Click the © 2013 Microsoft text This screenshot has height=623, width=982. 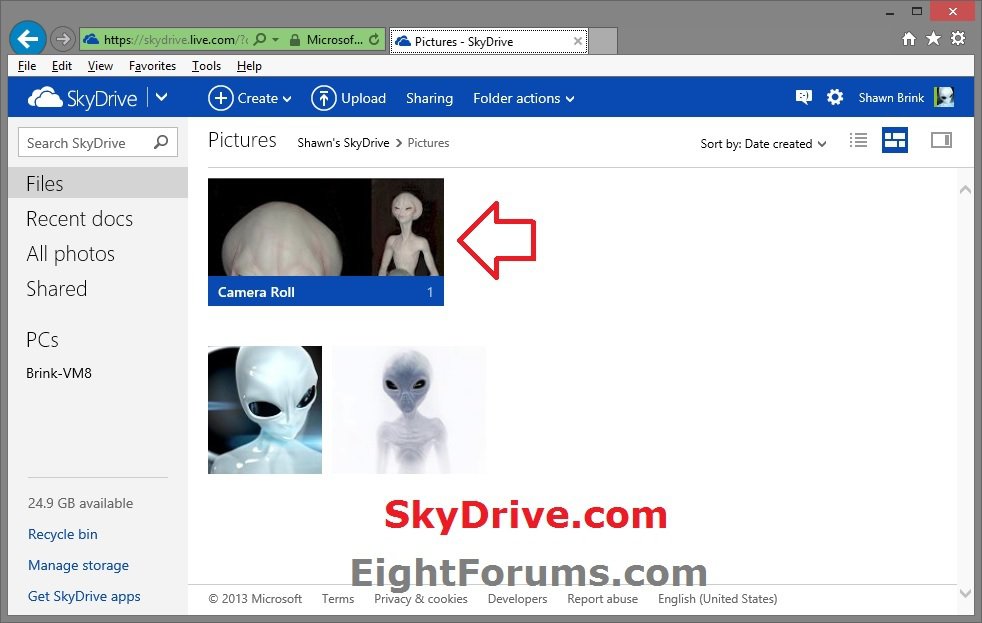(255, 599)
